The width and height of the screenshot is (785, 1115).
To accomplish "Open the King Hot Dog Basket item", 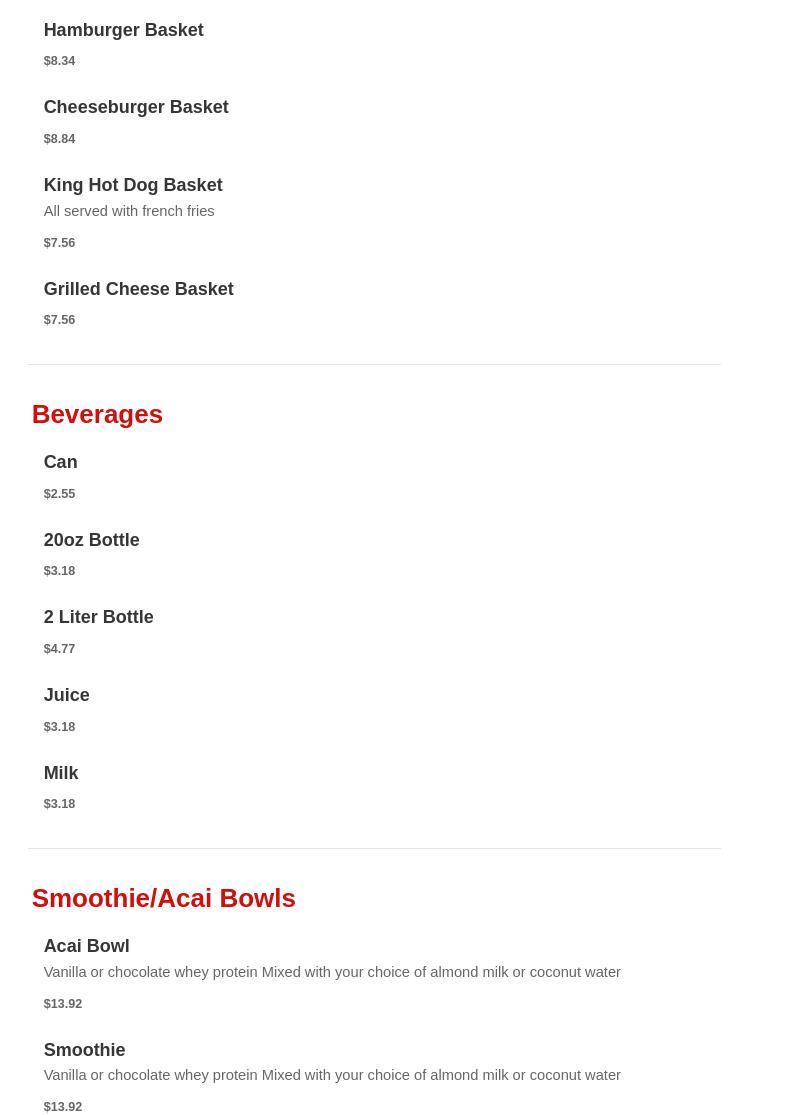I will coord(133,185).
